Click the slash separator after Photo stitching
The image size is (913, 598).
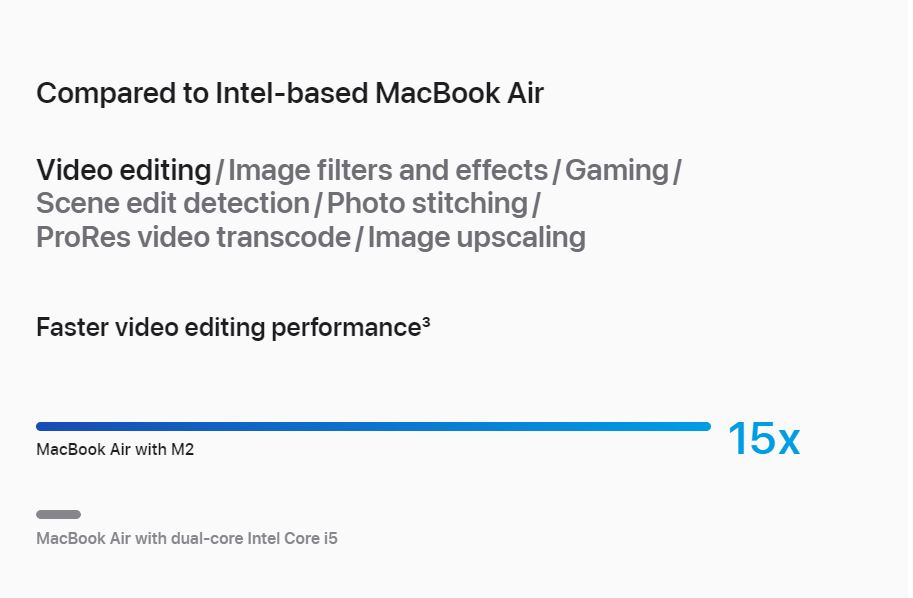pos(536,205)
